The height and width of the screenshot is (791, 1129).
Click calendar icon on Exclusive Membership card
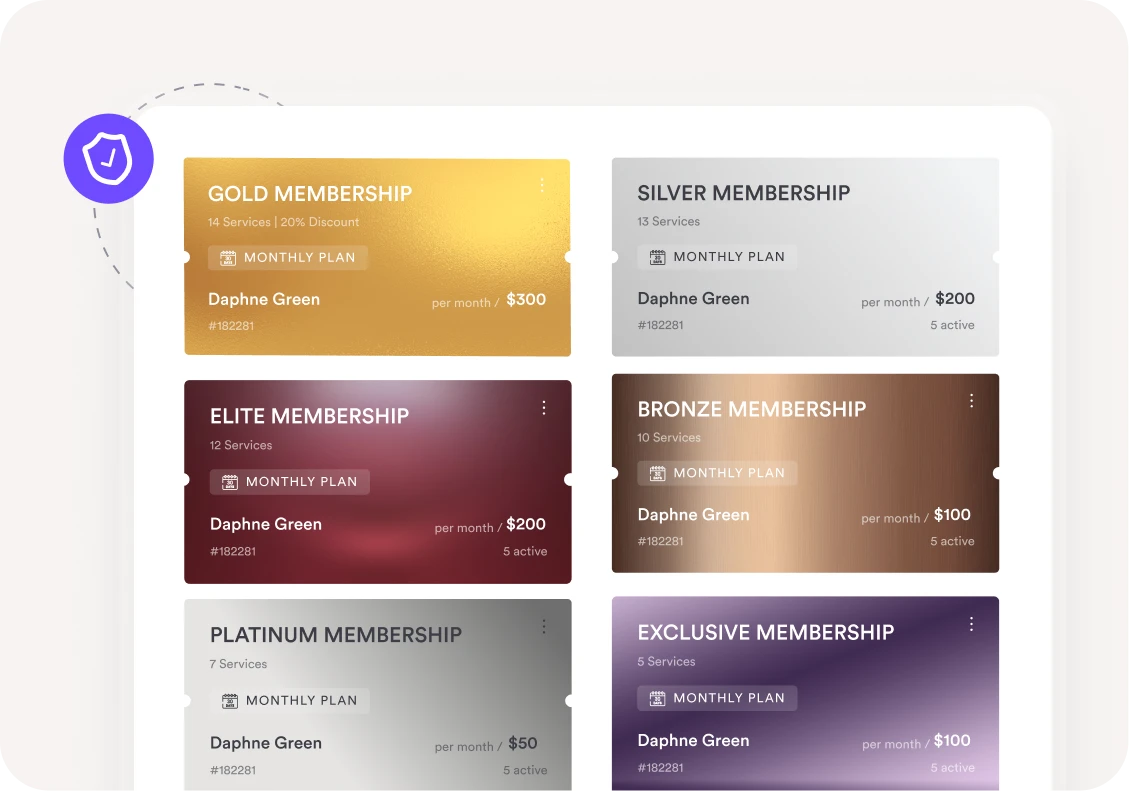tap(657, 698)
